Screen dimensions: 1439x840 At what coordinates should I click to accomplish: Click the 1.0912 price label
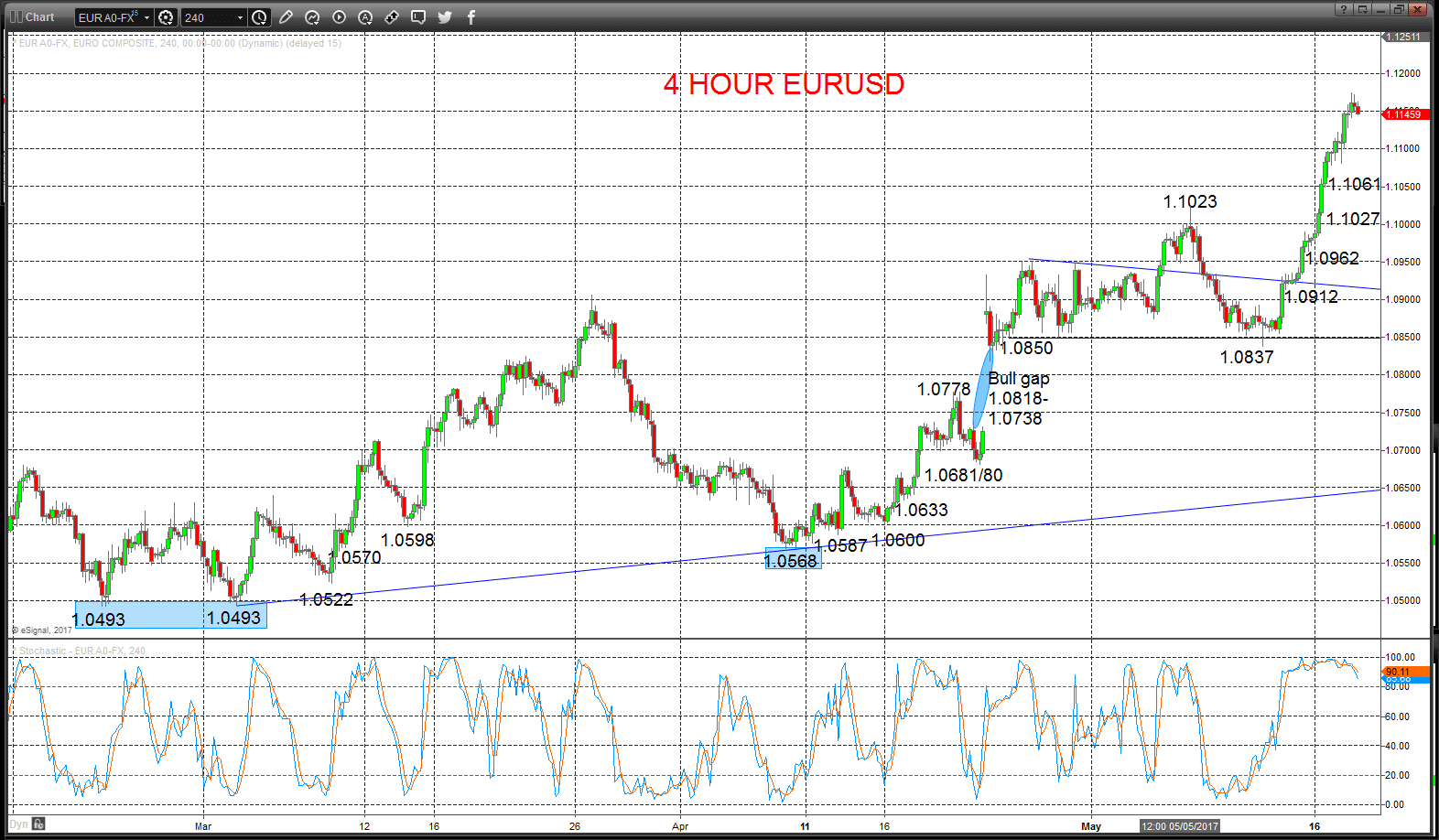[1311, 296]
